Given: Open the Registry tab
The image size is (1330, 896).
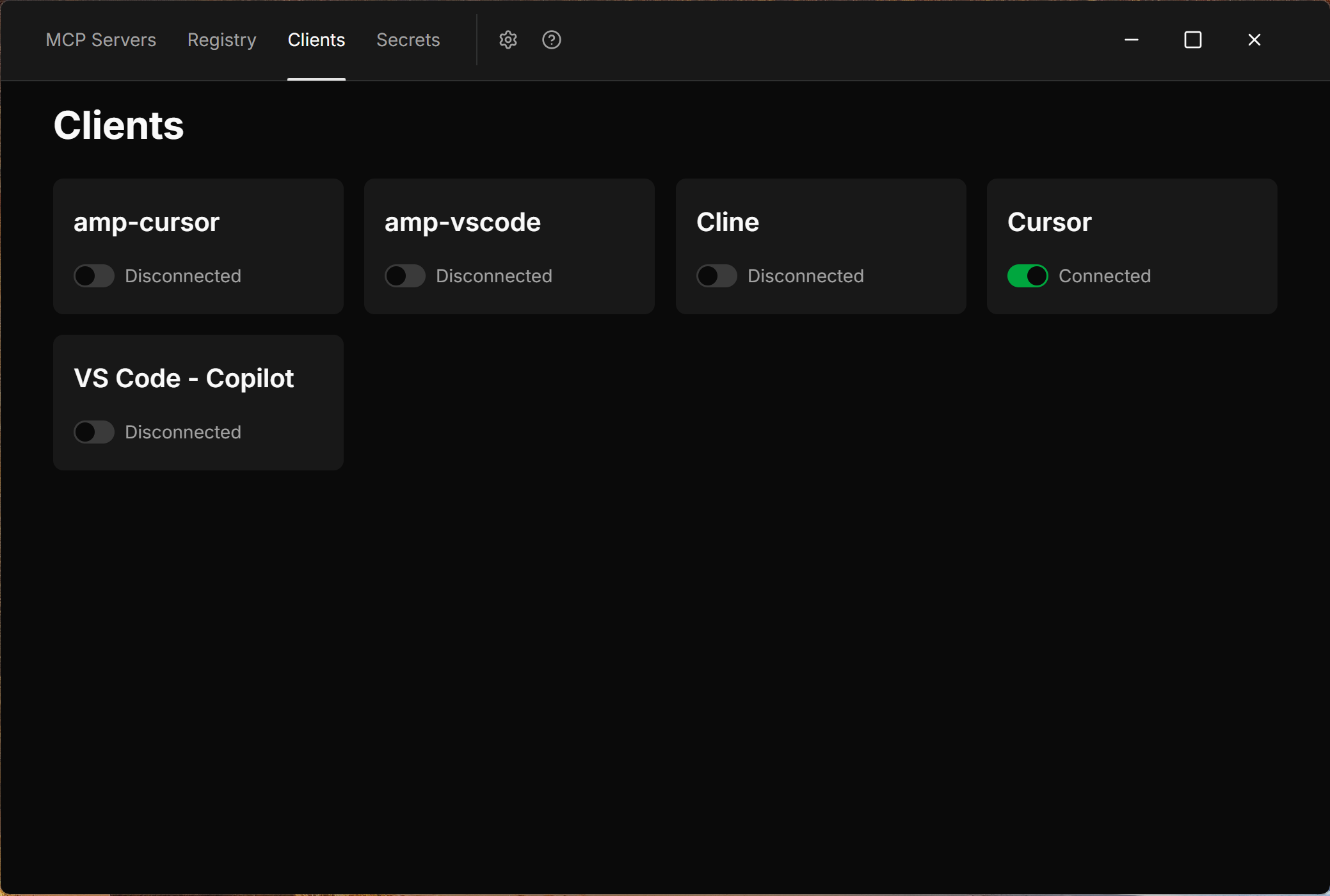Looking at the screenshot, I should click(221, 40).
